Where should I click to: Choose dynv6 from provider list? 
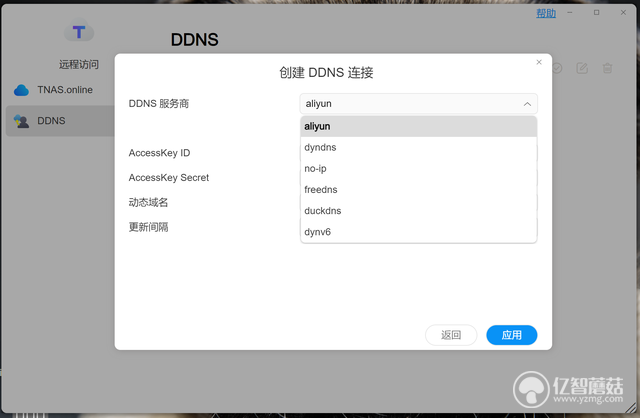(x=418, y=232)
